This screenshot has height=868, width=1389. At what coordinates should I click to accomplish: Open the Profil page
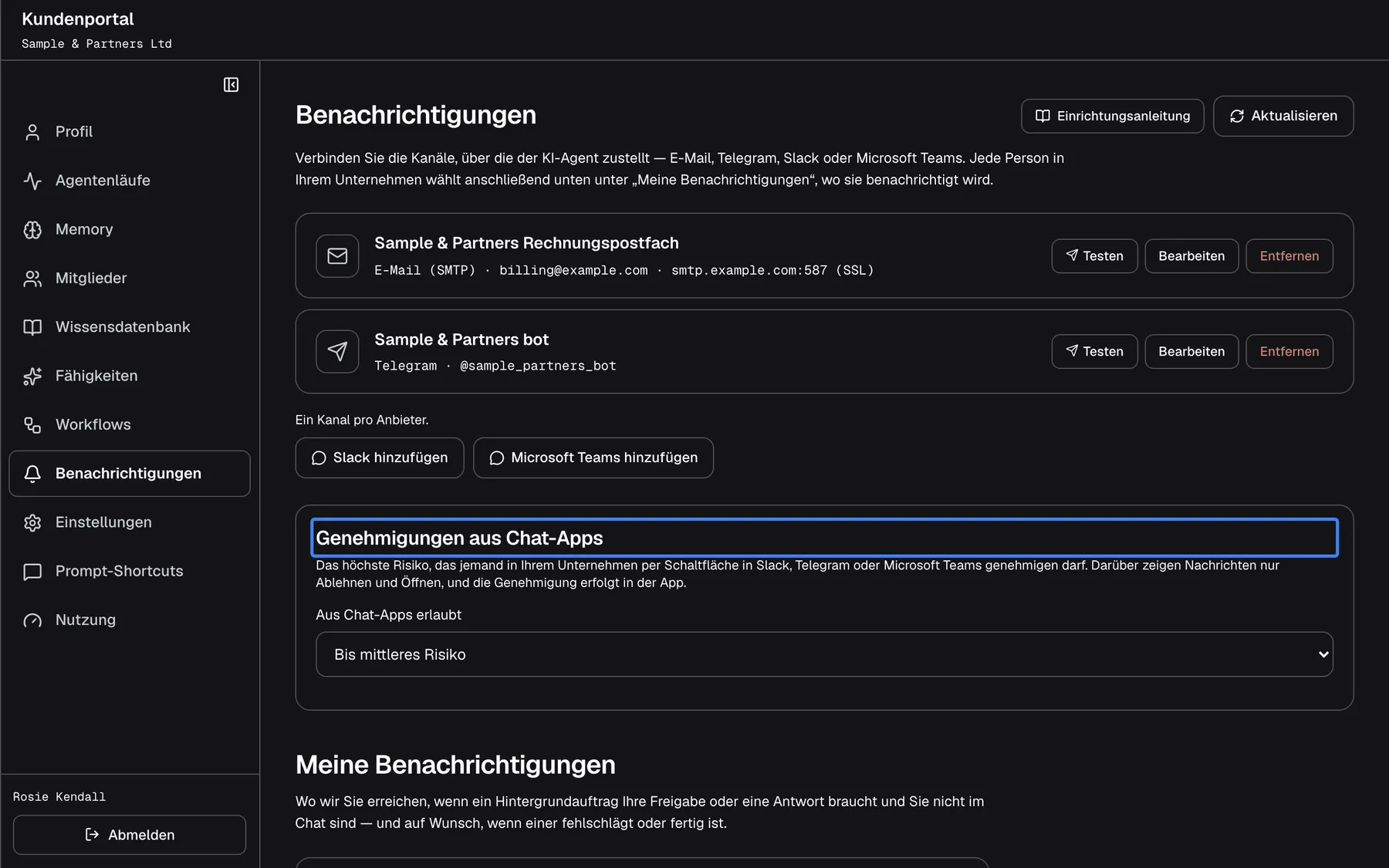coord(130,132)
